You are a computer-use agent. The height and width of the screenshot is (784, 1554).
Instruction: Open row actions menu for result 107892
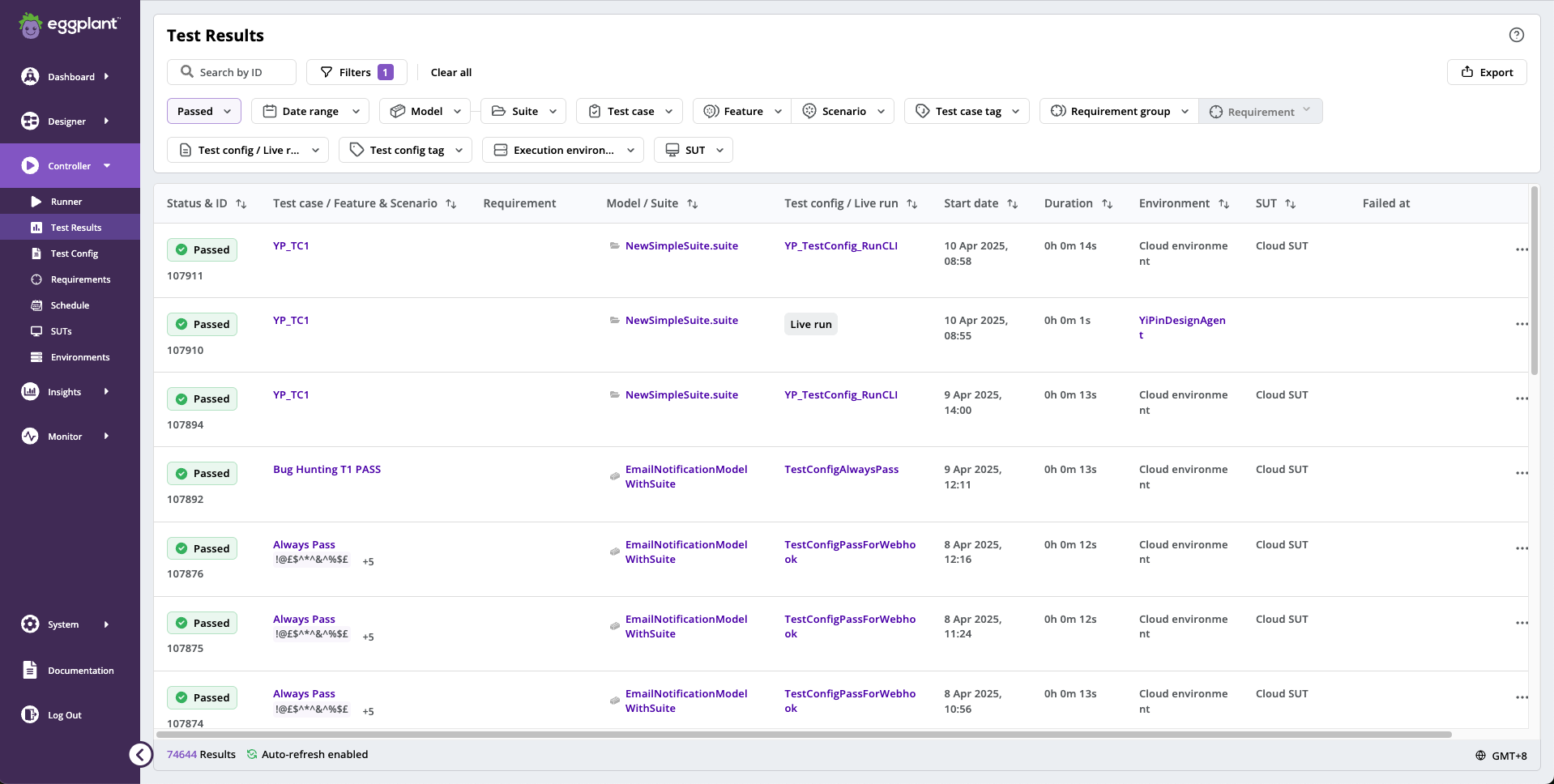(1522, 473)
